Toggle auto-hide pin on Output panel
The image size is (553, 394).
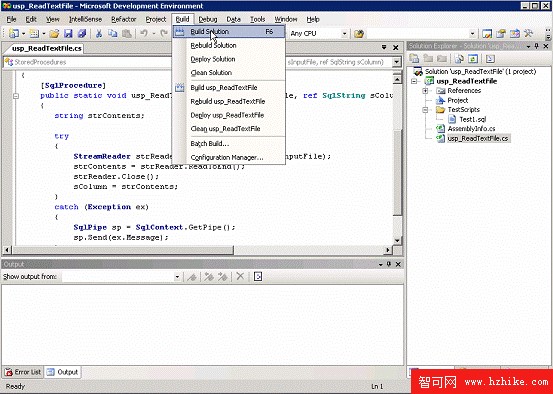tap(389, 264)
